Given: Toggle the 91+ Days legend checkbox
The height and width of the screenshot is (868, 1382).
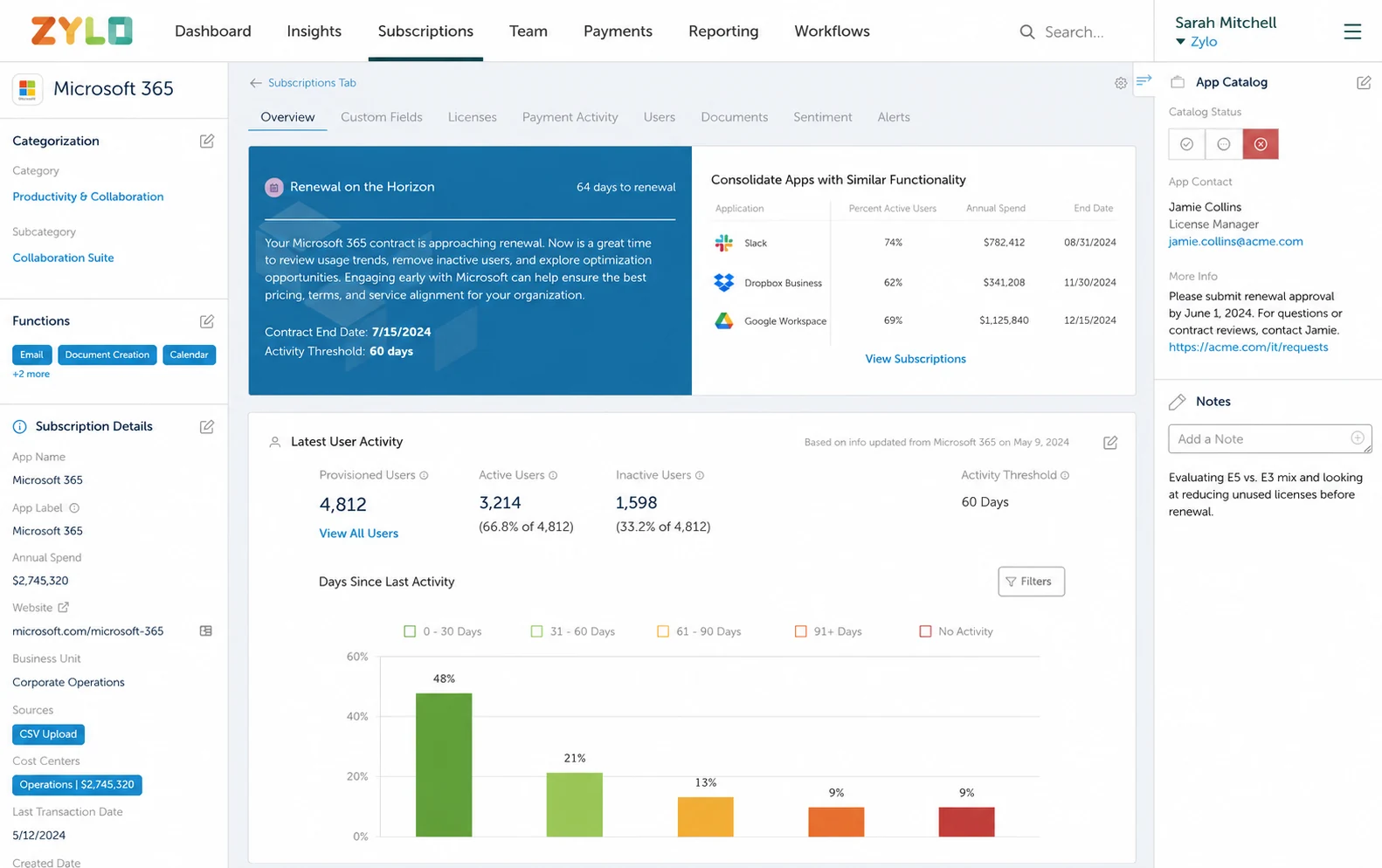Looking at the screenshot, I should 800,631.
